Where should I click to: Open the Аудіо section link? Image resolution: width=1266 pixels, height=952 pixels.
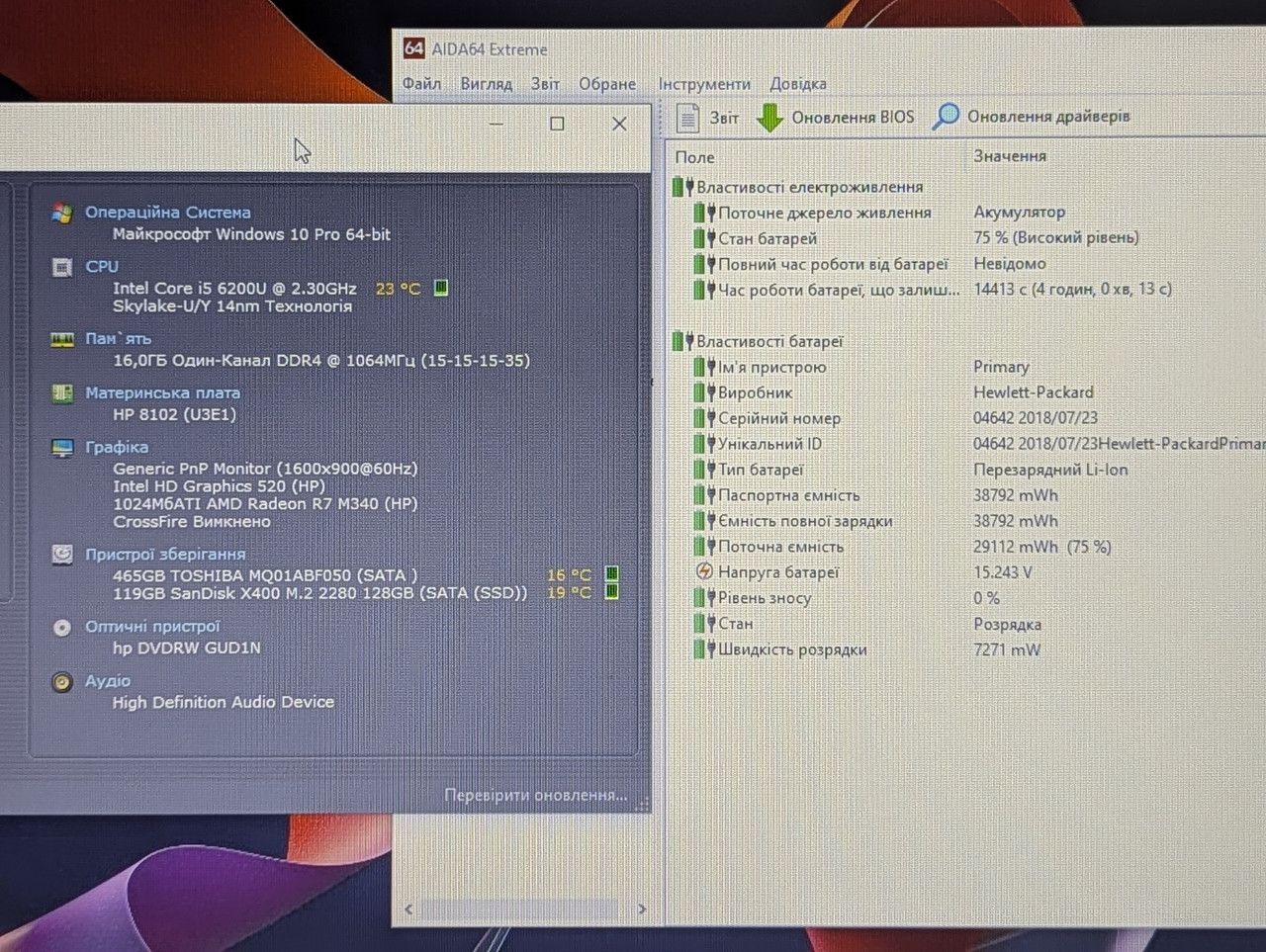(x=108, y=681)
